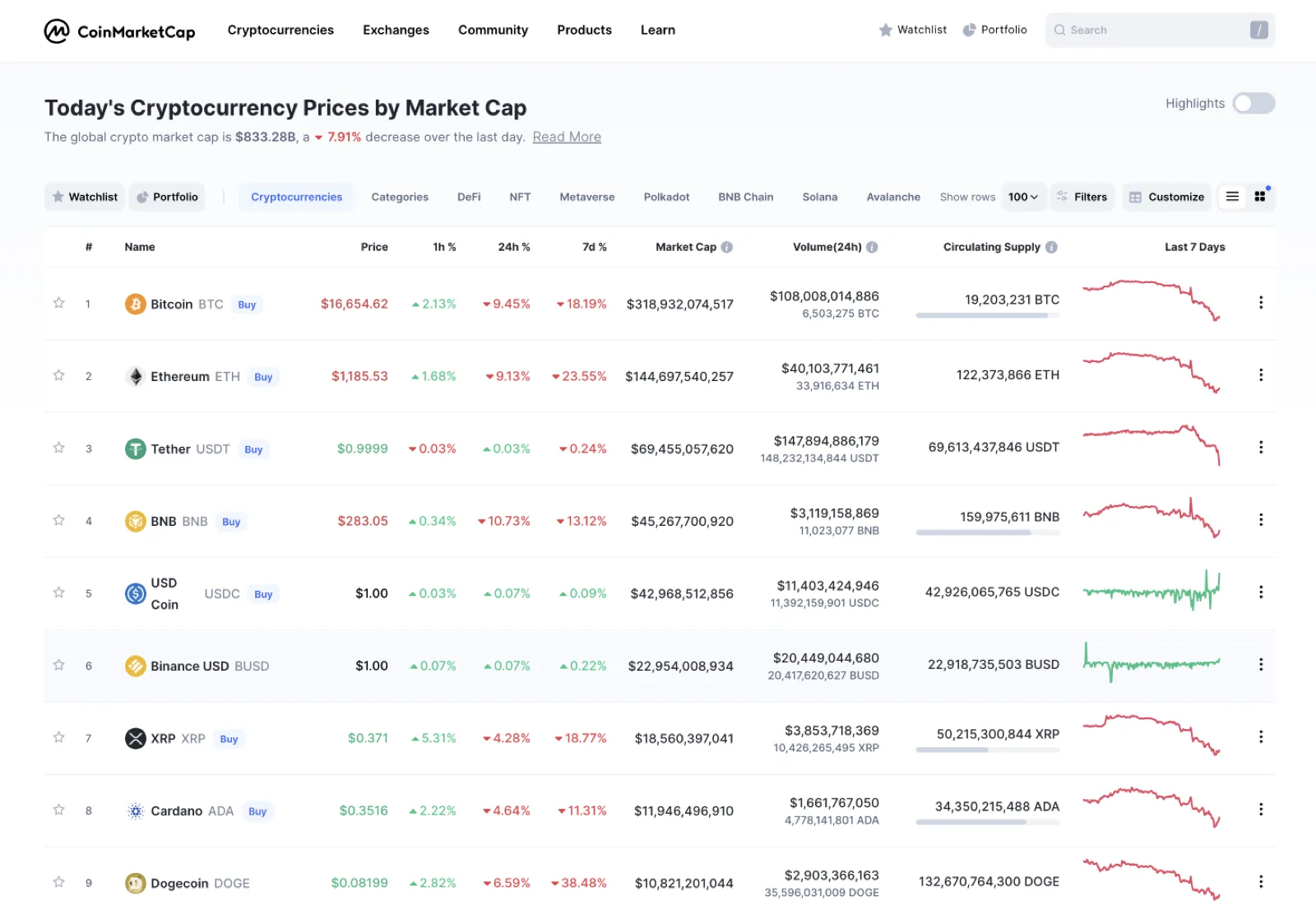Screen dimensions: 1316x906
Task: Star Dogecoin to add to watchlist
Action: (59, 882)
